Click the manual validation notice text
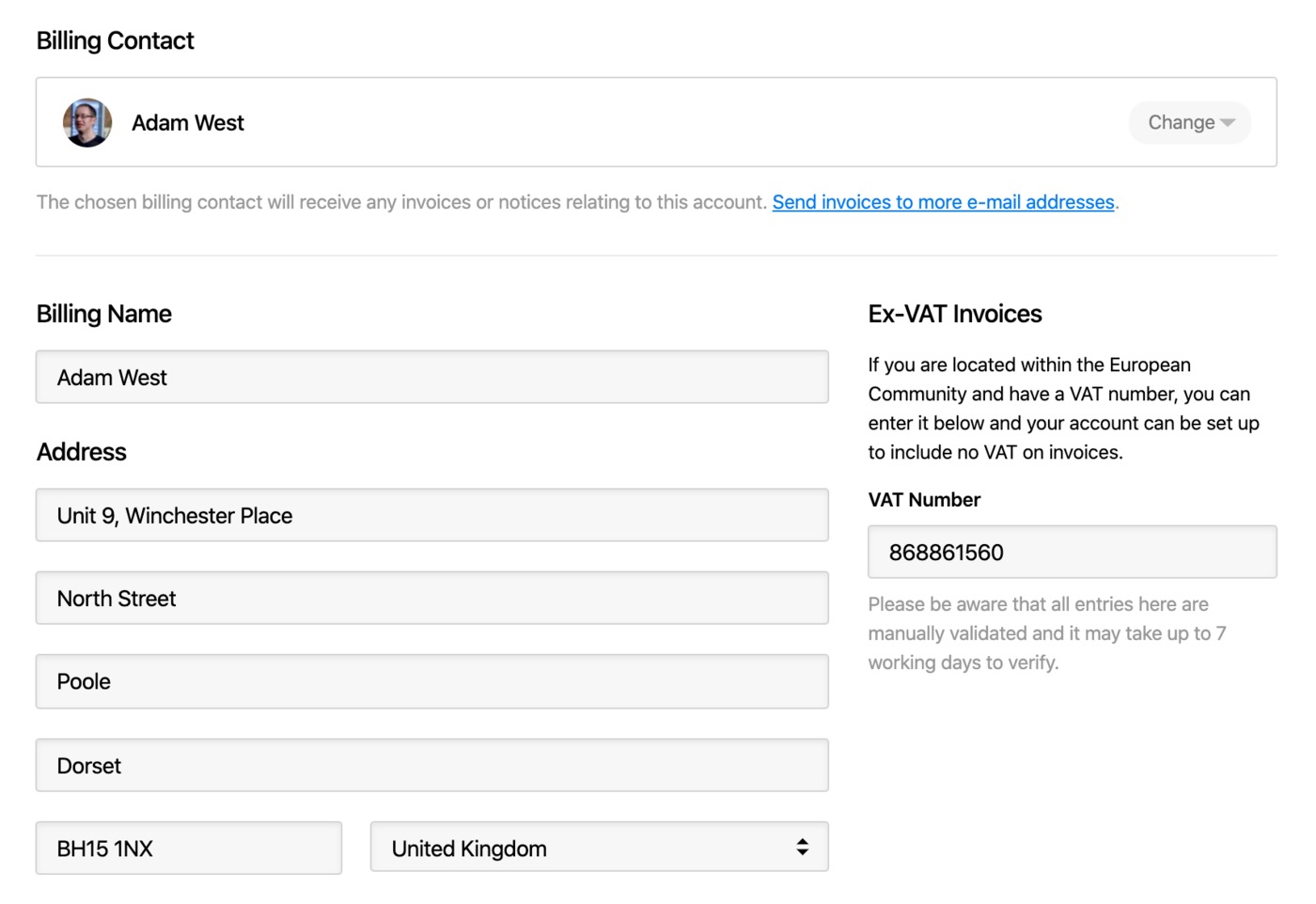This screenshot has height=904, width=1316. point(1046,633)
